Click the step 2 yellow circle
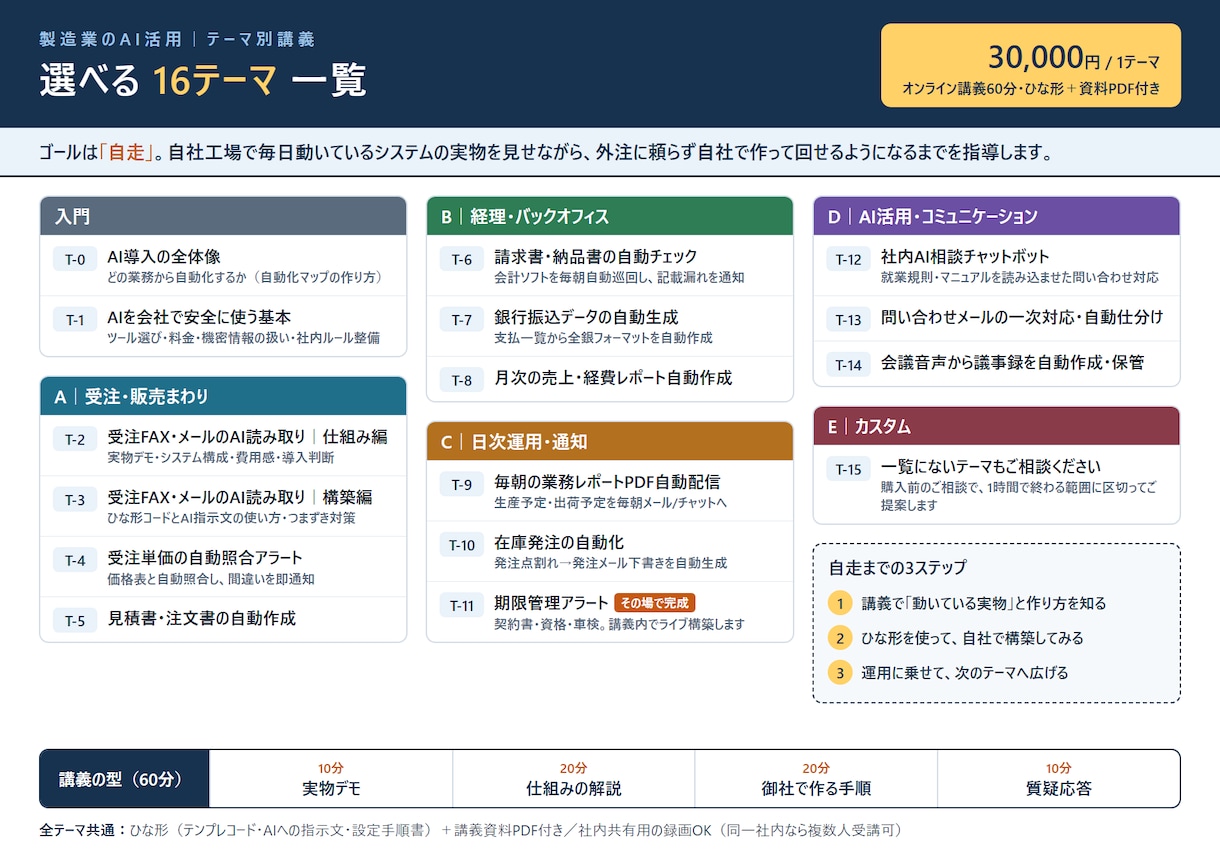The height and width of the screenshot is (862, 1220). tap(841, 638)
